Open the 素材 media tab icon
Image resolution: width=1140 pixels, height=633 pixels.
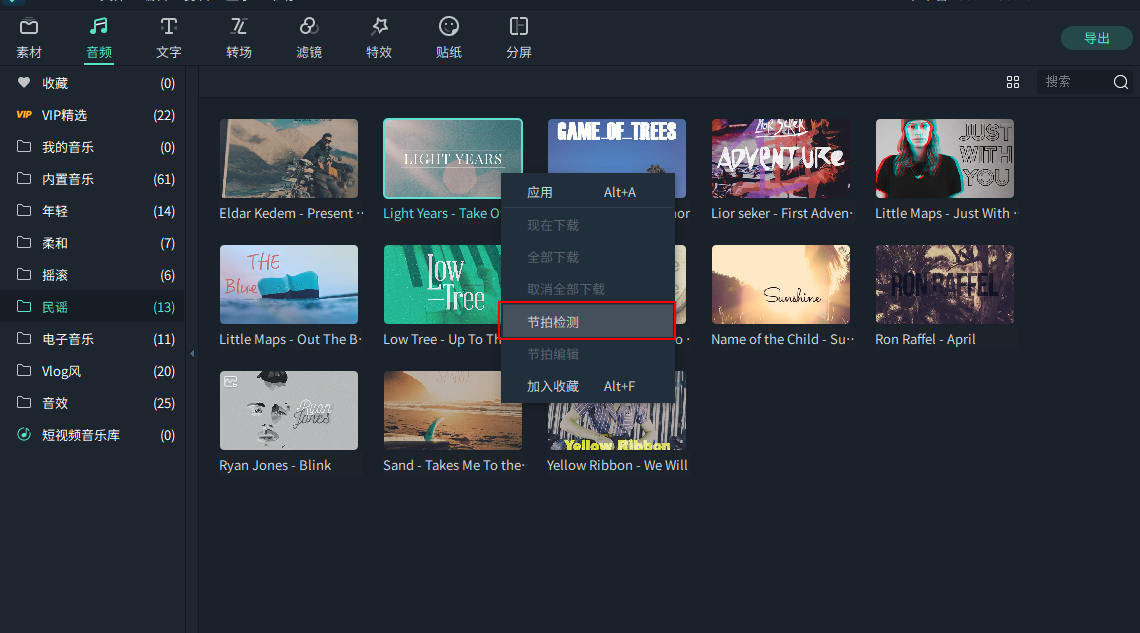(29, 27)
